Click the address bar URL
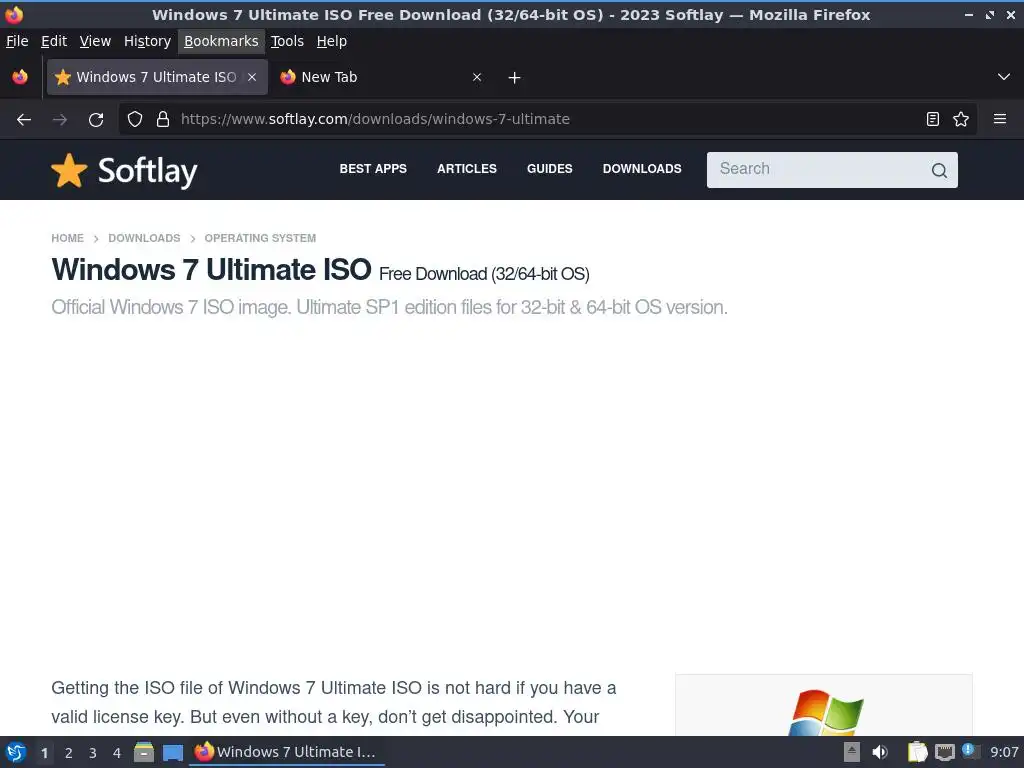This screenshot has width=1024, height=768. (376, 119)
